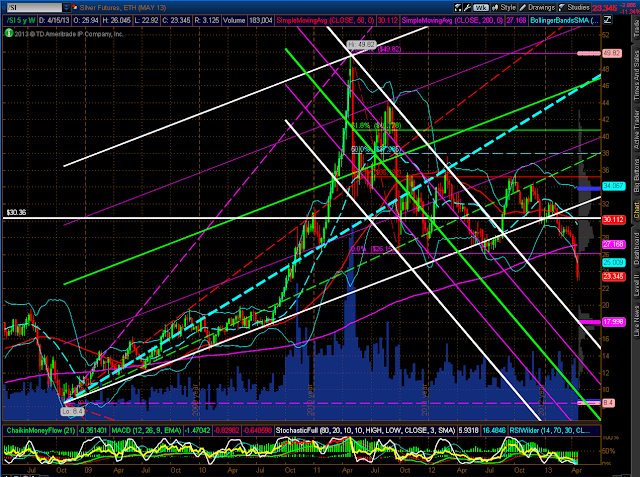Click the expand chart icon beside BollingerBandsSMA

point(607,20)
